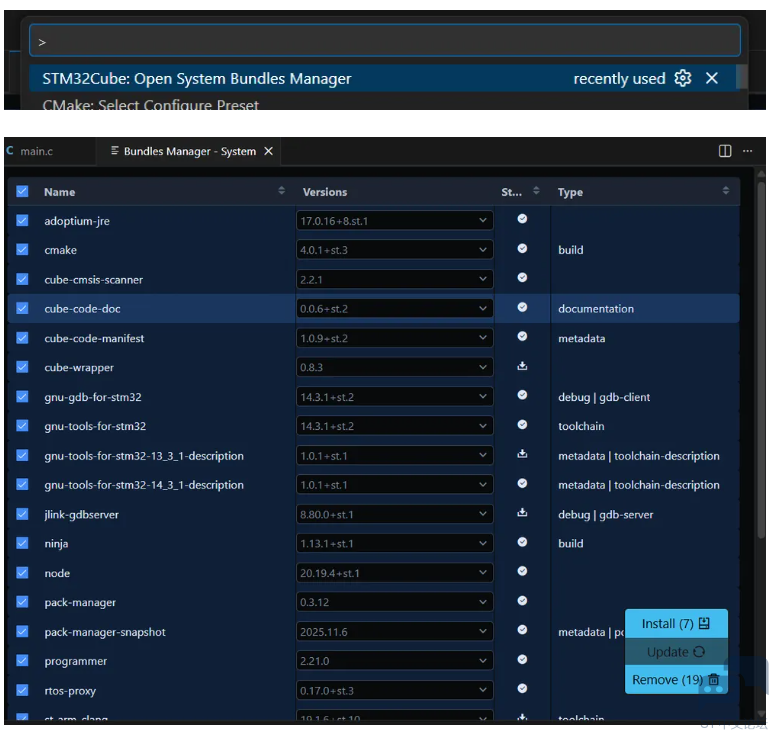This screenshot has height=739, width=777.
Task: Open gnu-tools-for-stm32 version dropdown
Action: click(x=394, y=426)
